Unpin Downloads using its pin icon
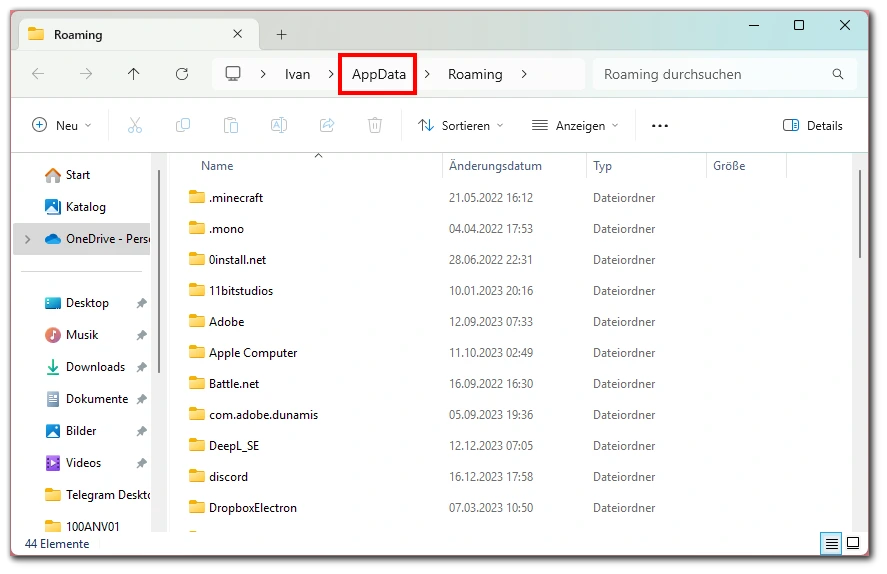Viewport: 887px width, 574px height. [x=141, y=367]
